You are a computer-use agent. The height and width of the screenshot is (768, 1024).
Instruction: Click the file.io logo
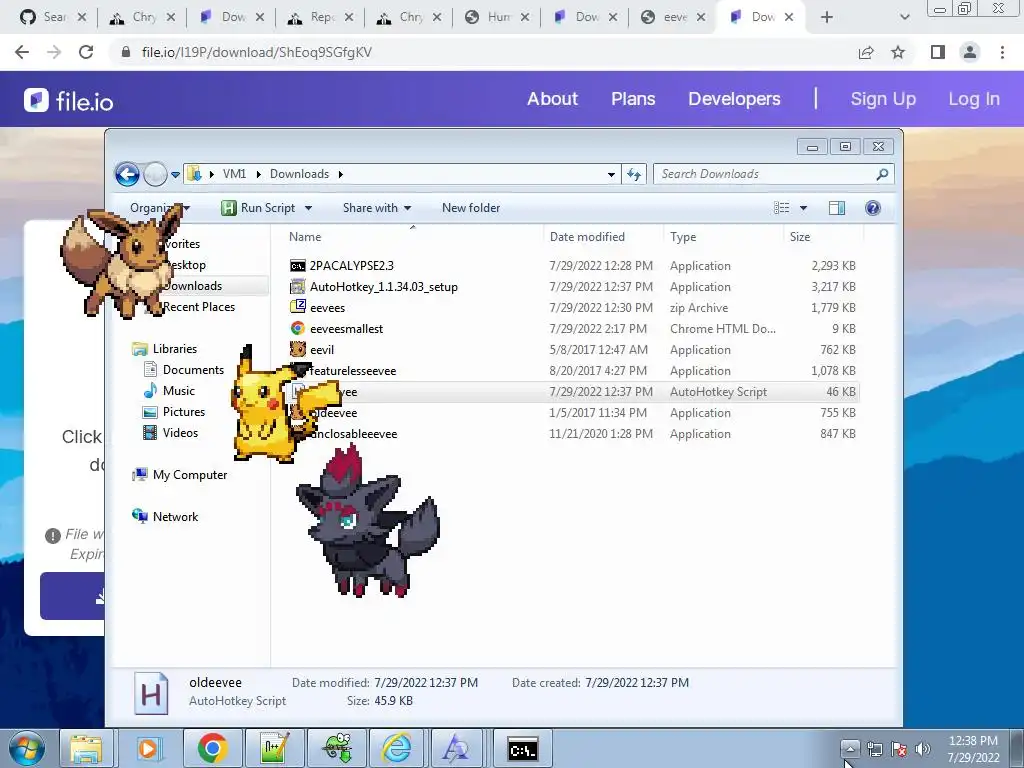click(69, 101)
